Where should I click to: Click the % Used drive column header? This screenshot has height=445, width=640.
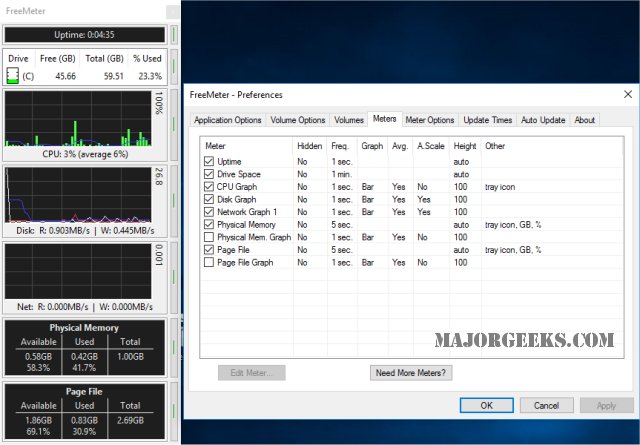[147, 58]
